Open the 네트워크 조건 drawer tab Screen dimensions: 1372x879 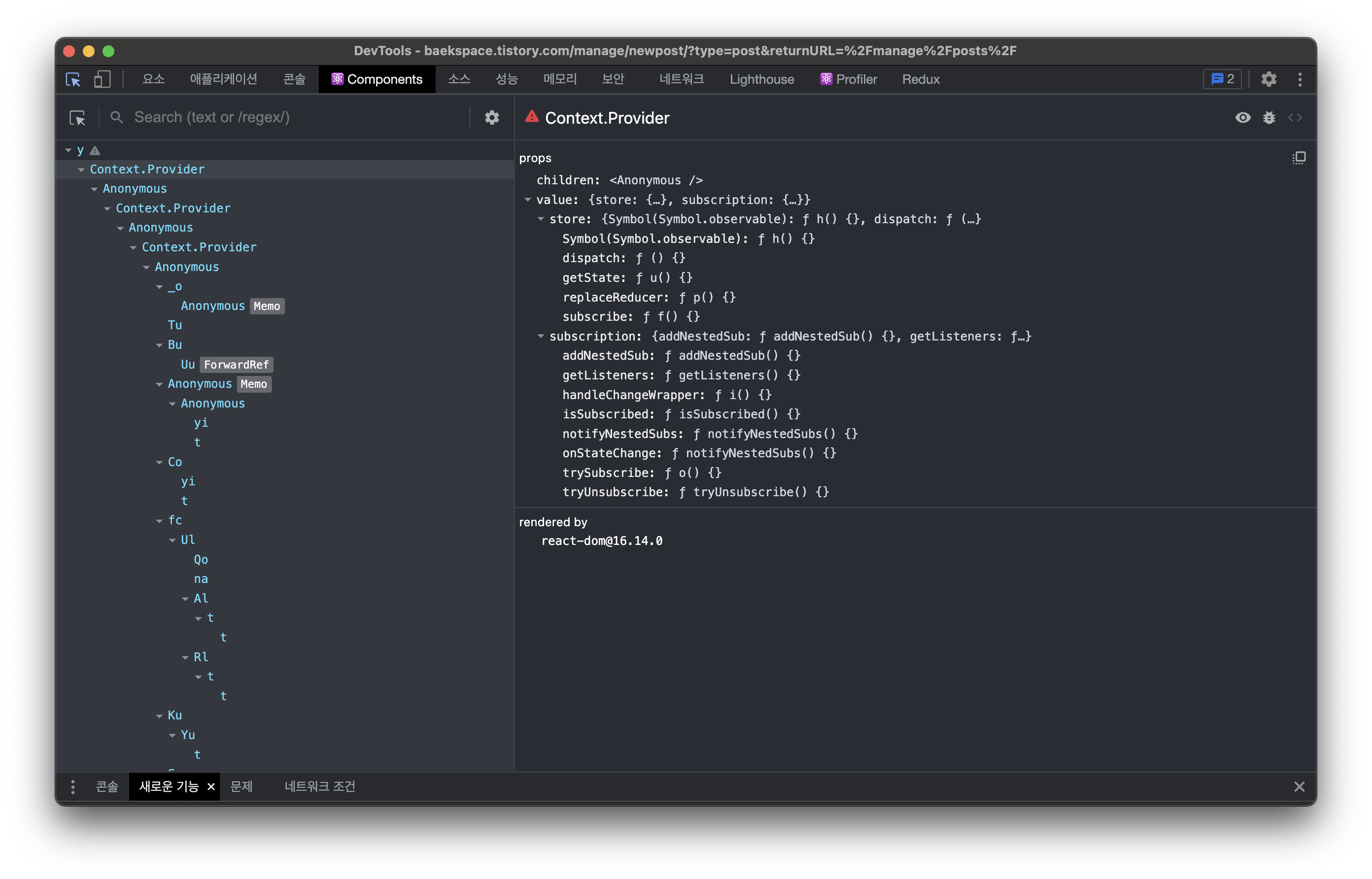click(320, 786)
